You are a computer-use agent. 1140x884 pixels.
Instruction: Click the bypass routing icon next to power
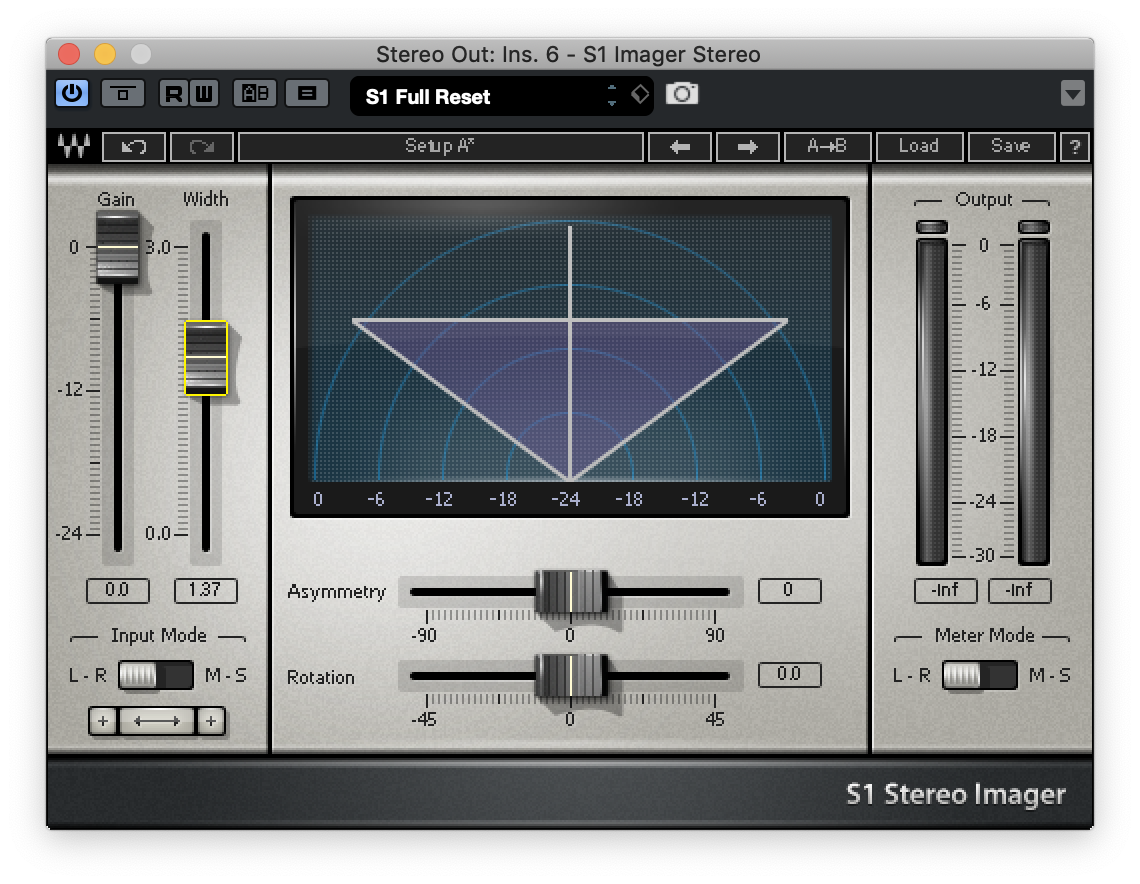tap(122, 94)
